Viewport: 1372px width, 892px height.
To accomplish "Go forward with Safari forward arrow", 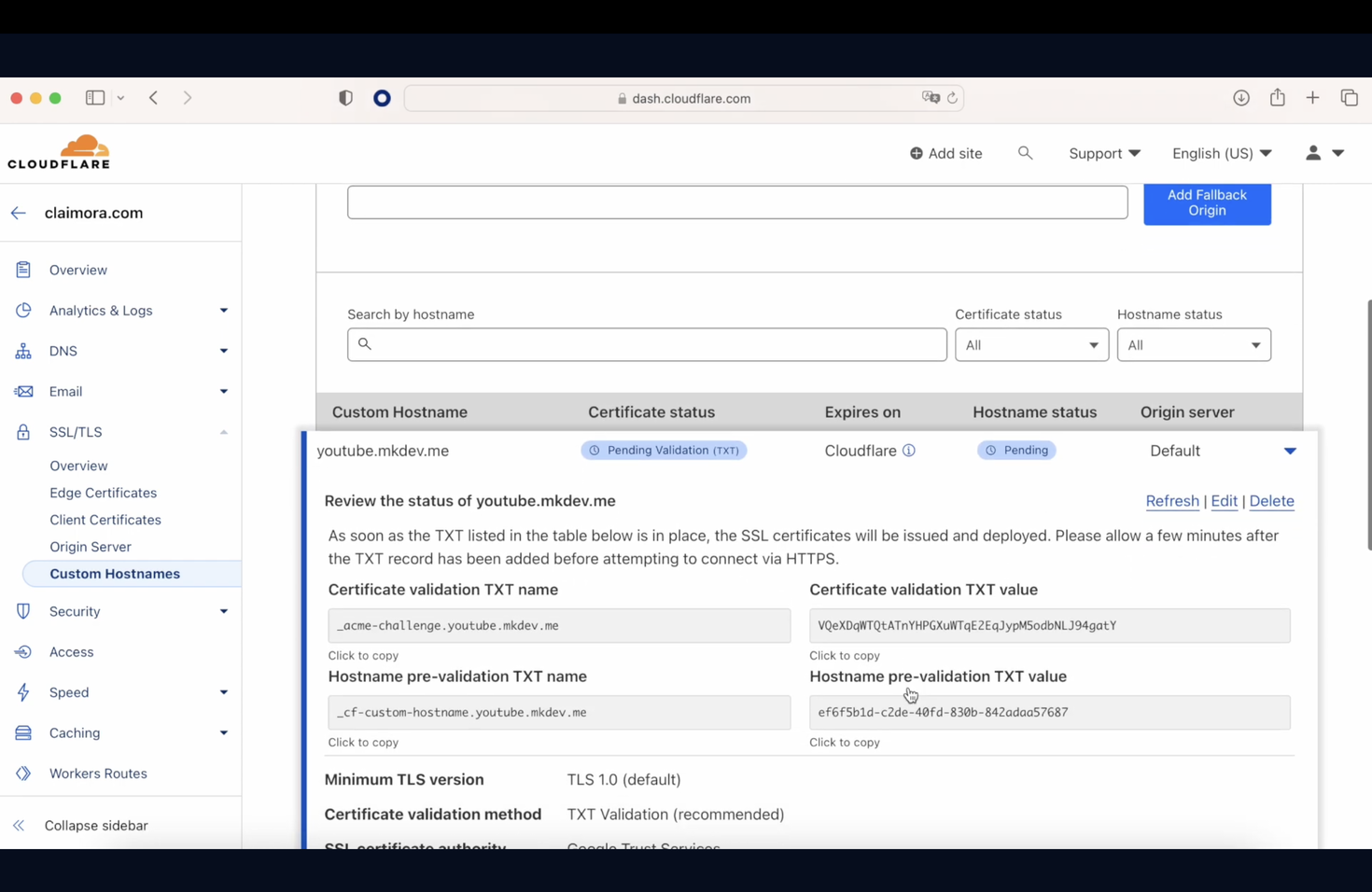I will click(x=188, y=98).
